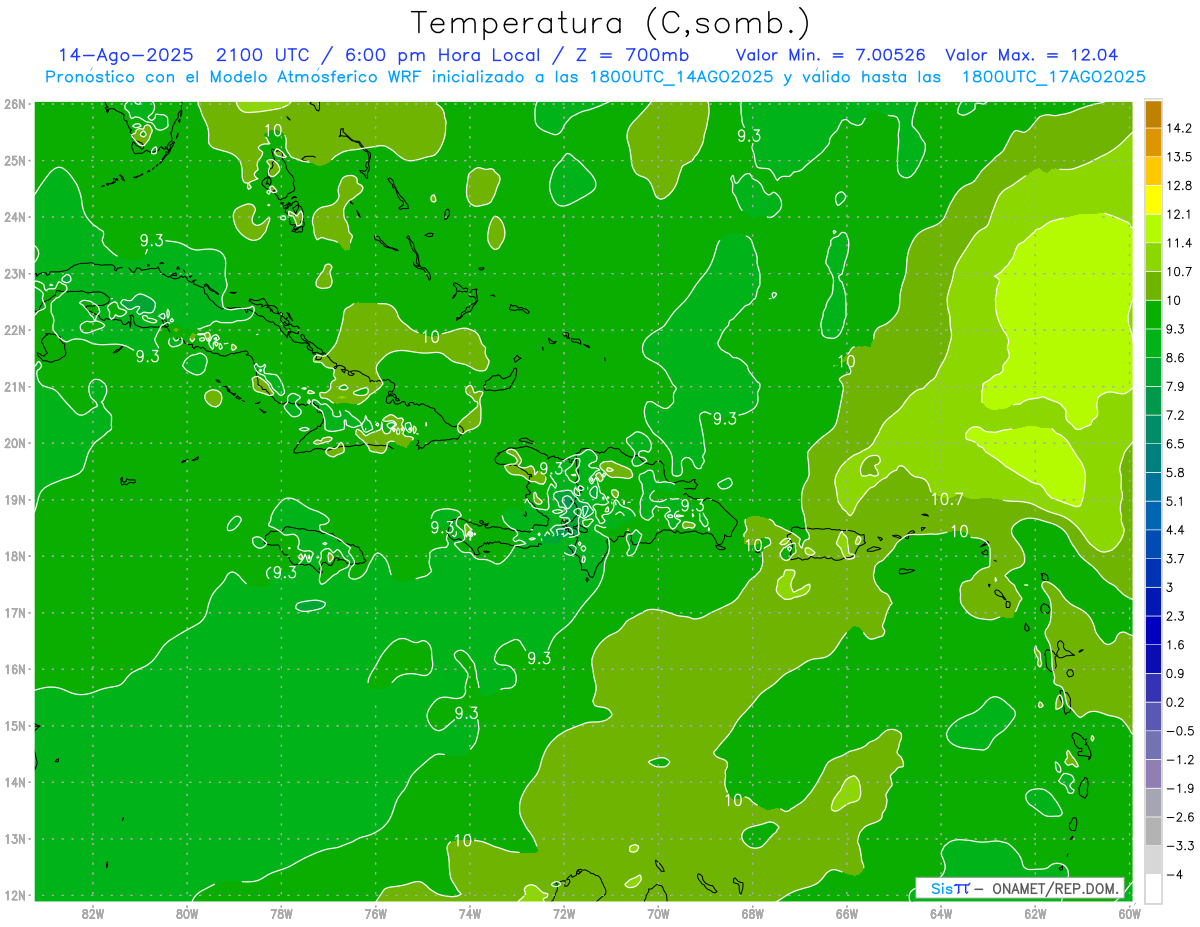Click the 7.9 color scale label

pos(1176,387)
